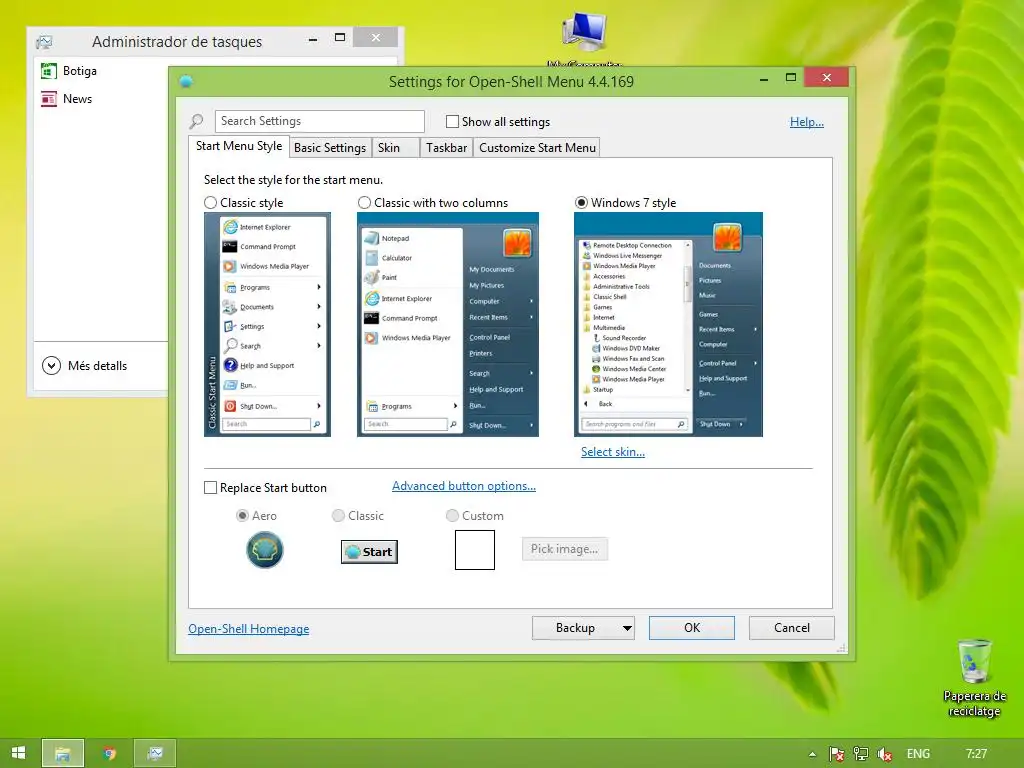Switch to Task Manager taskbar button
The width and height of the screenshot is (1024, 768).
pos(155,754)
